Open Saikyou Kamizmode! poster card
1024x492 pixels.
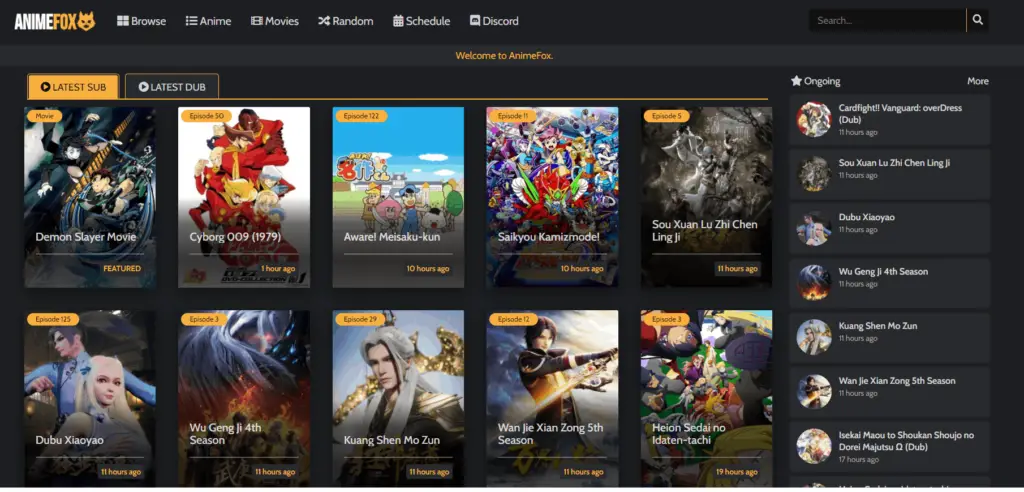[552, 197]
